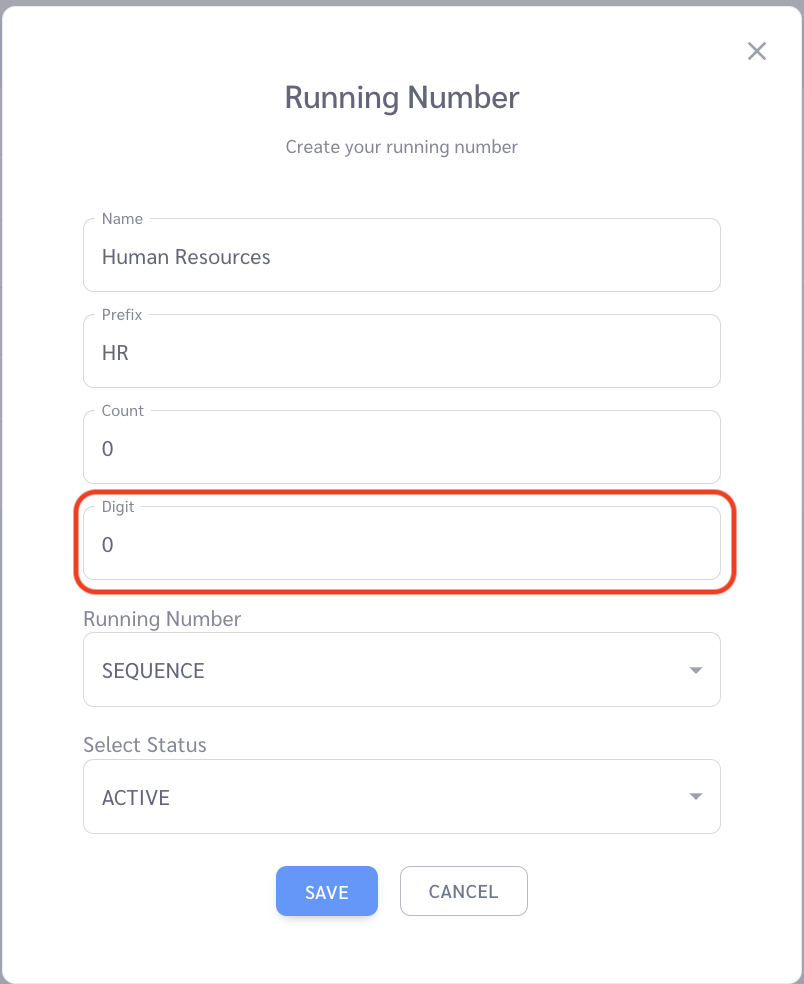Screen dimensions: 804x984
Task: Open the ACTIVE status dropdown arrow
Action: (695, 796)
